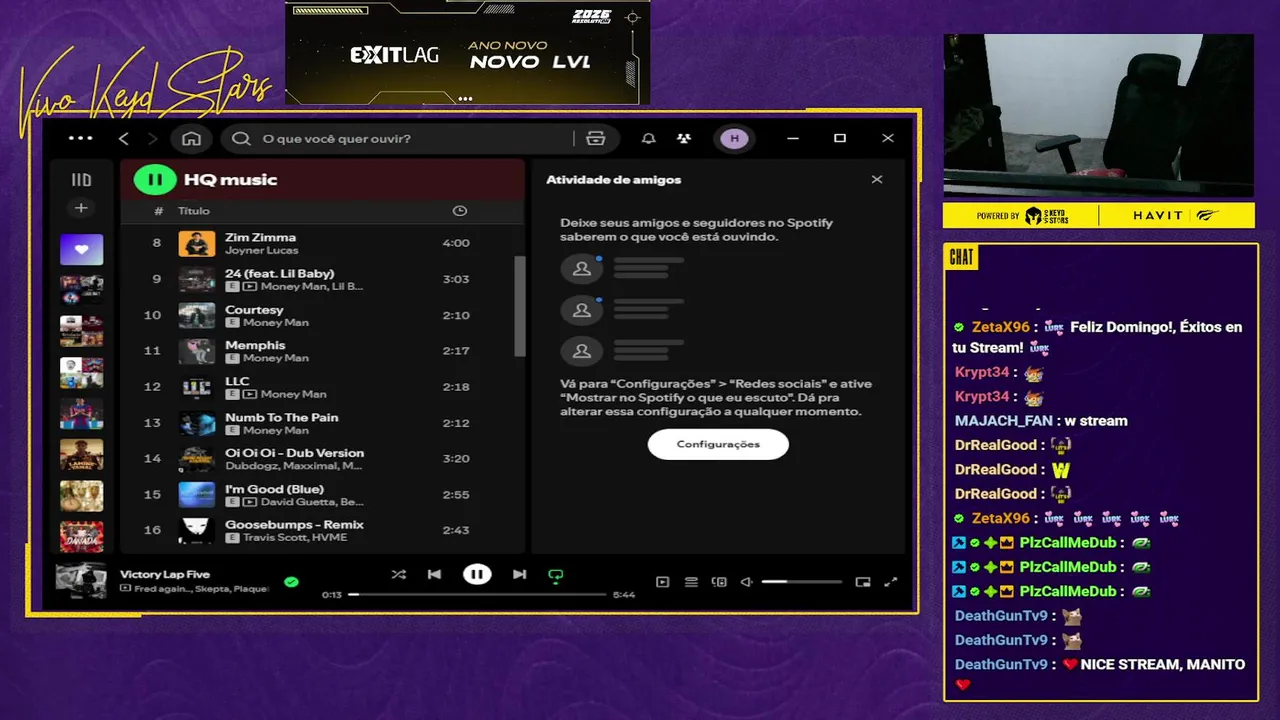This screenshot has height=720, width=1280.
Task: Close the 'Atividade de amigos' panel
Action: click(877, 180)
